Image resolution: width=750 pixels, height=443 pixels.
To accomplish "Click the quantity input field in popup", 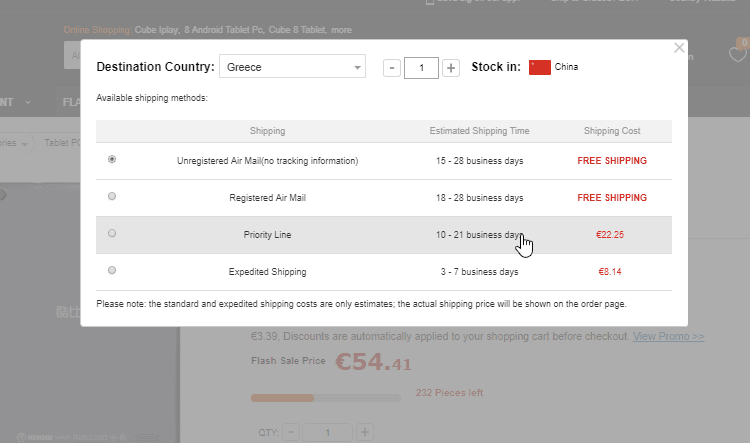I will click(x=421, y=68).
